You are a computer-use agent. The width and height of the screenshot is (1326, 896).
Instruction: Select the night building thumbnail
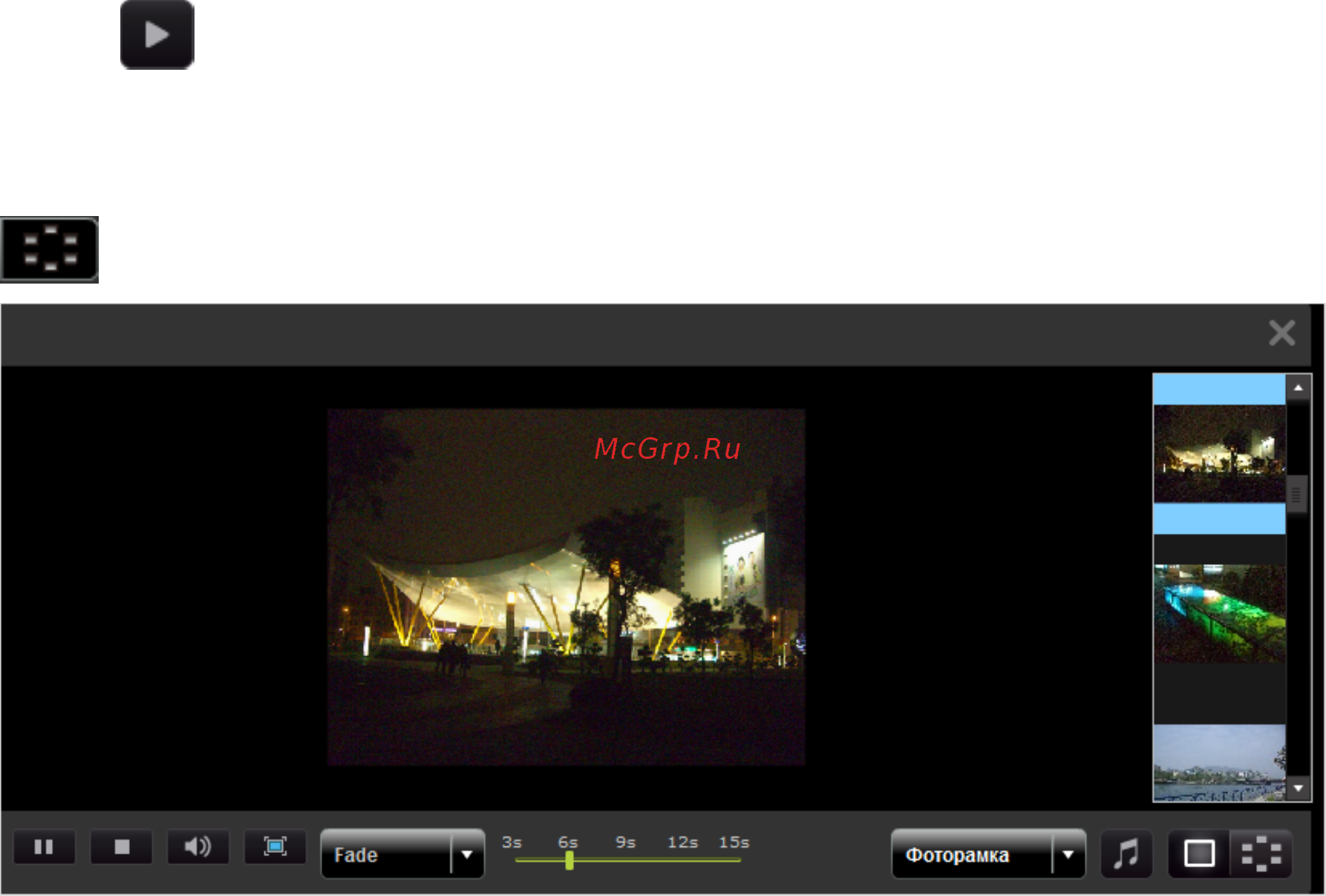(1219, 454)
